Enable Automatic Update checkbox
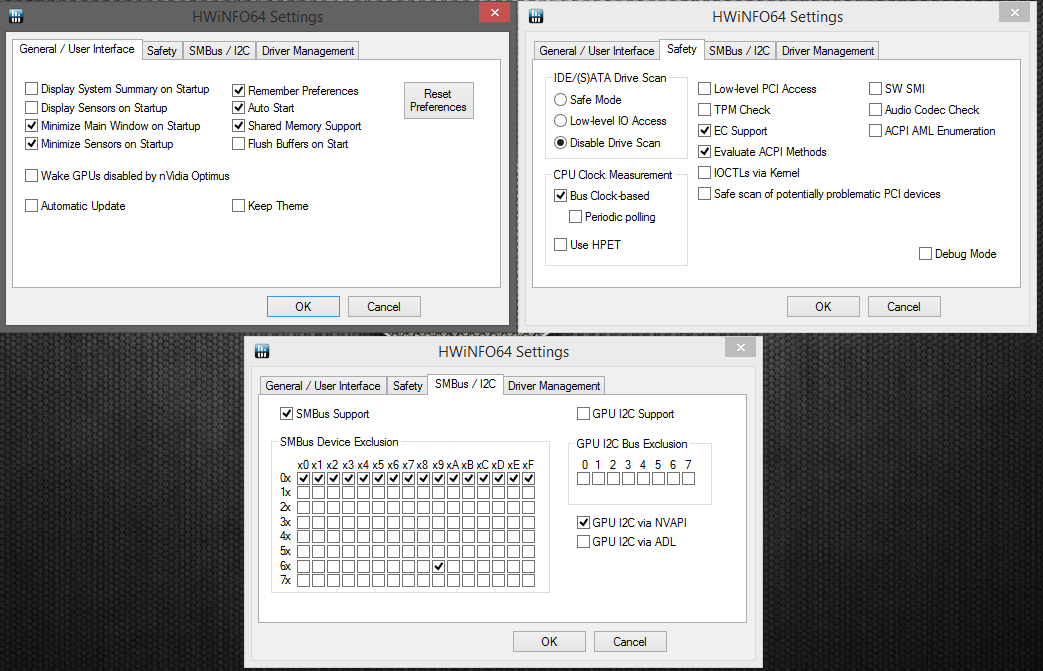The image size is (1043, 671). coord(75,206)
